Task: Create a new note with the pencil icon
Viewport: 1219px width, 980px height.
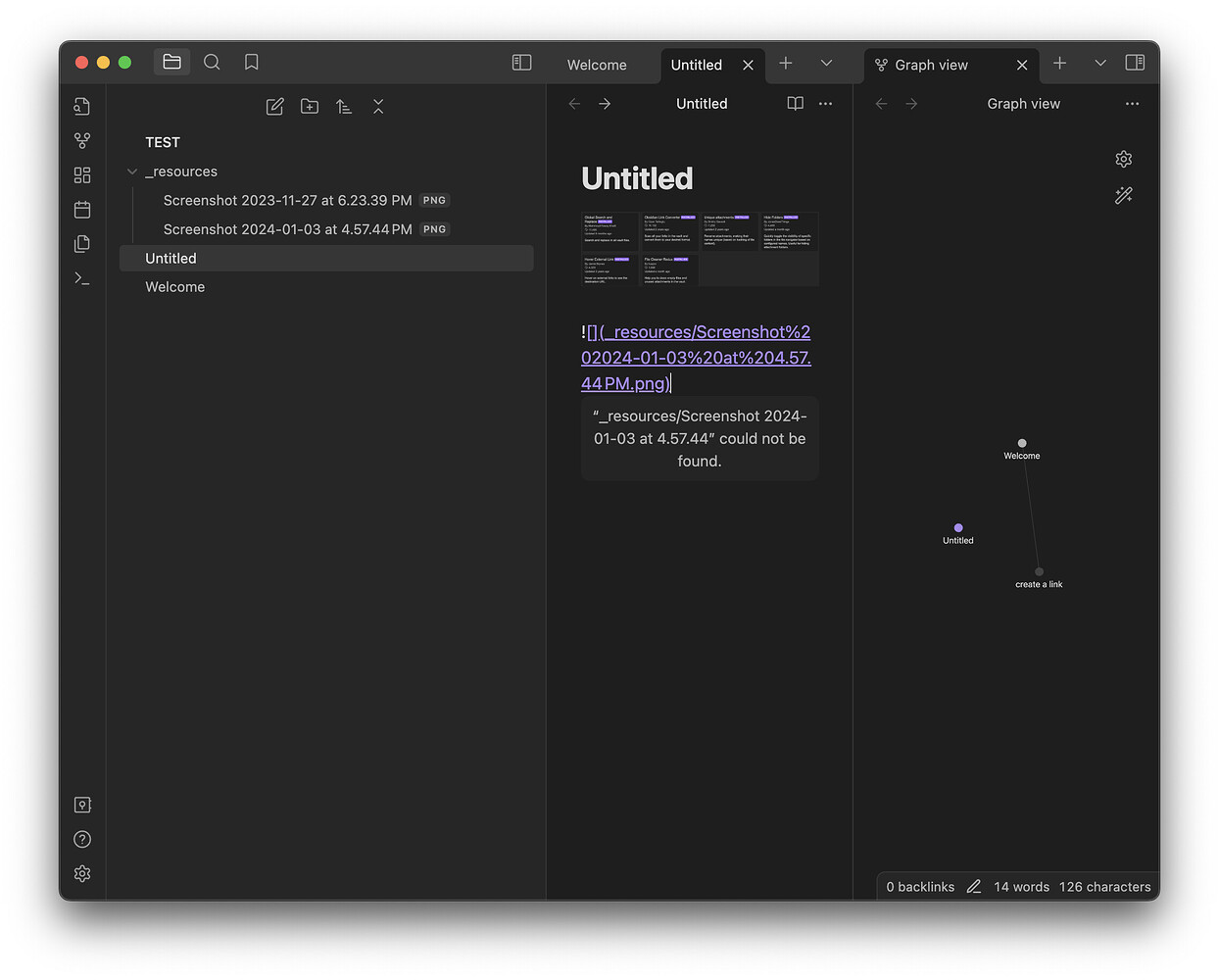Action: pyautogui.click(x=274, y=106)
